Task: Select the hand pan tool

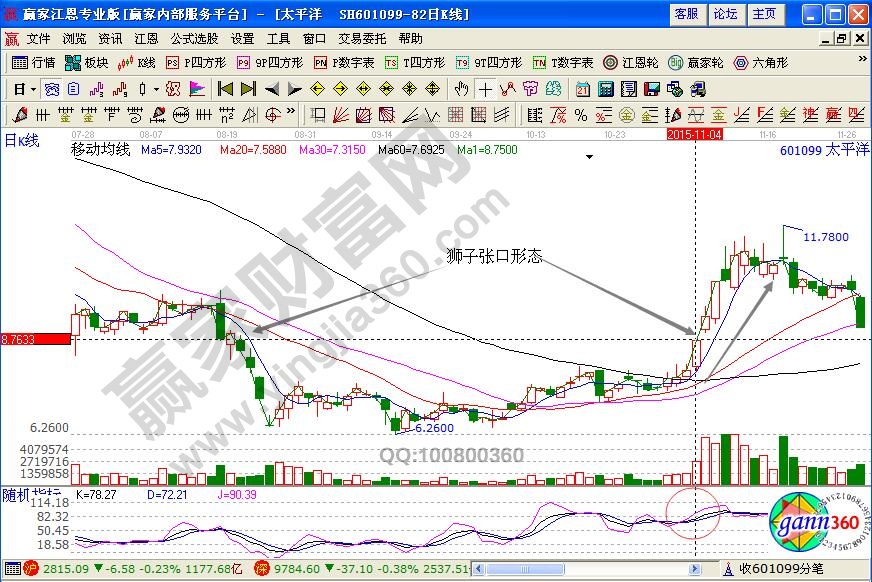Action: [x=461, y=88]
